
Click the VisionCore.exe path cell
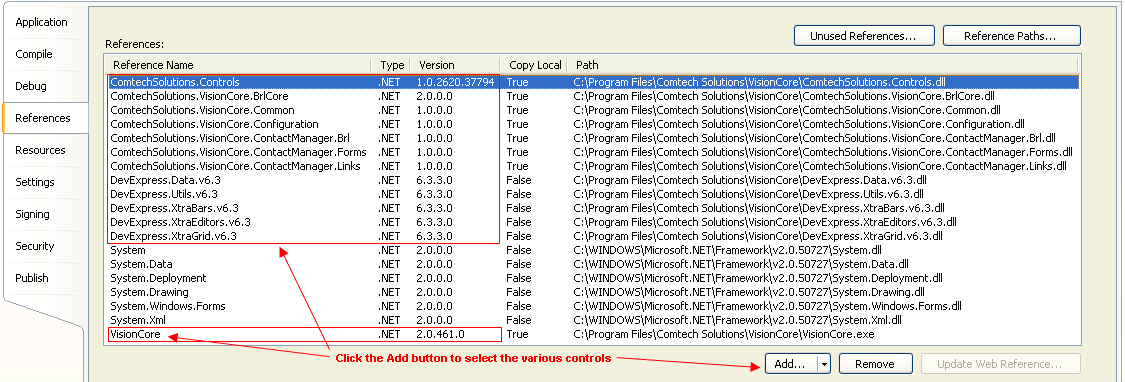(724, 334)
